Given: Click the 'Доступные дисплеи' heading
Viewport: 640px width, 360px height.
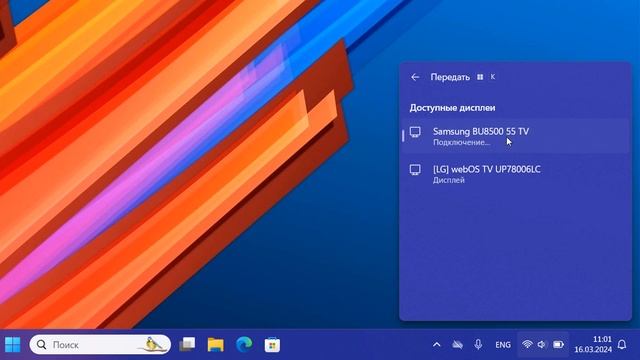Looking at the screenshot, I should tap(452, 108).
